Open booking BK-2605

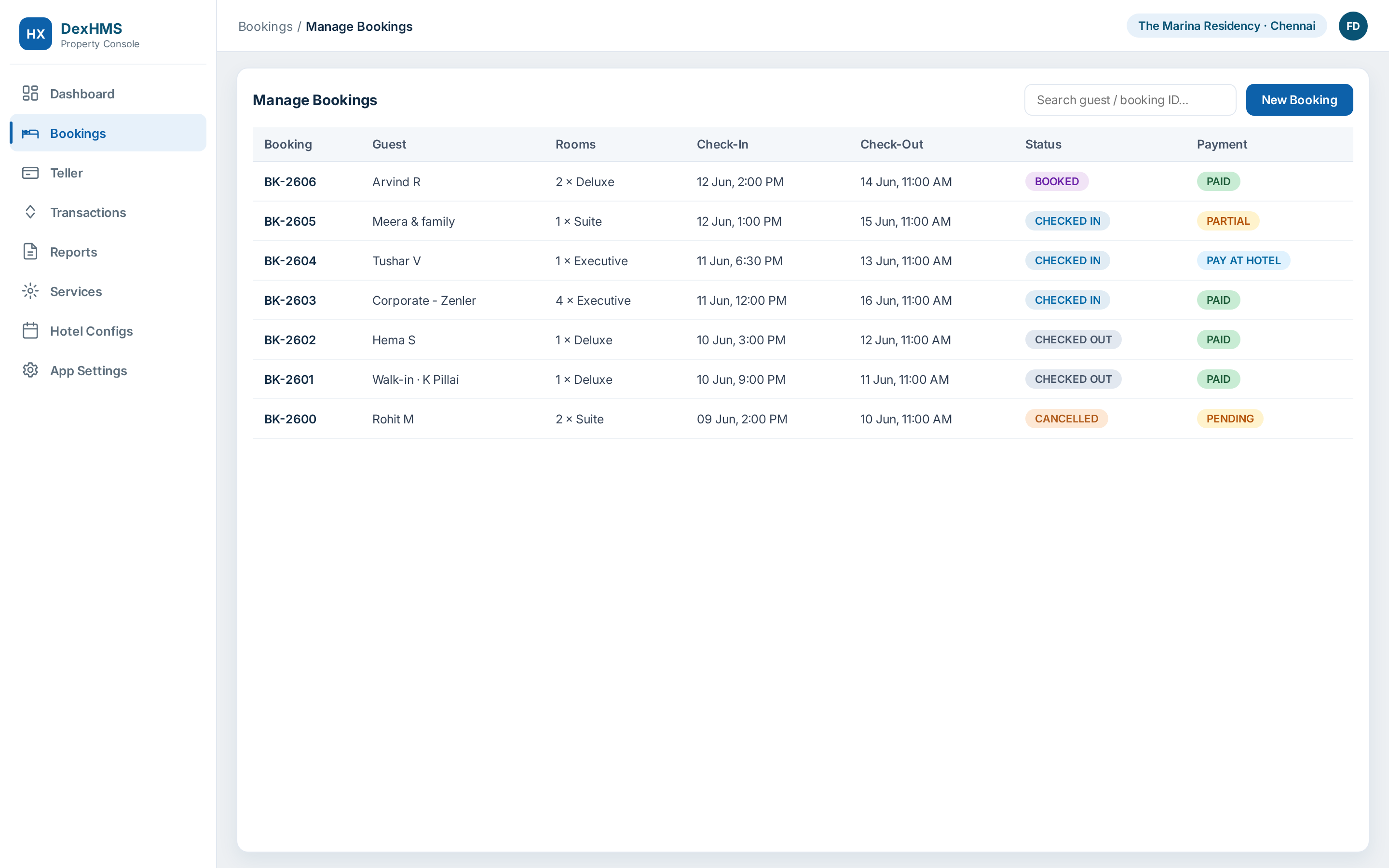pyautogui.click(x=290, y=222)
